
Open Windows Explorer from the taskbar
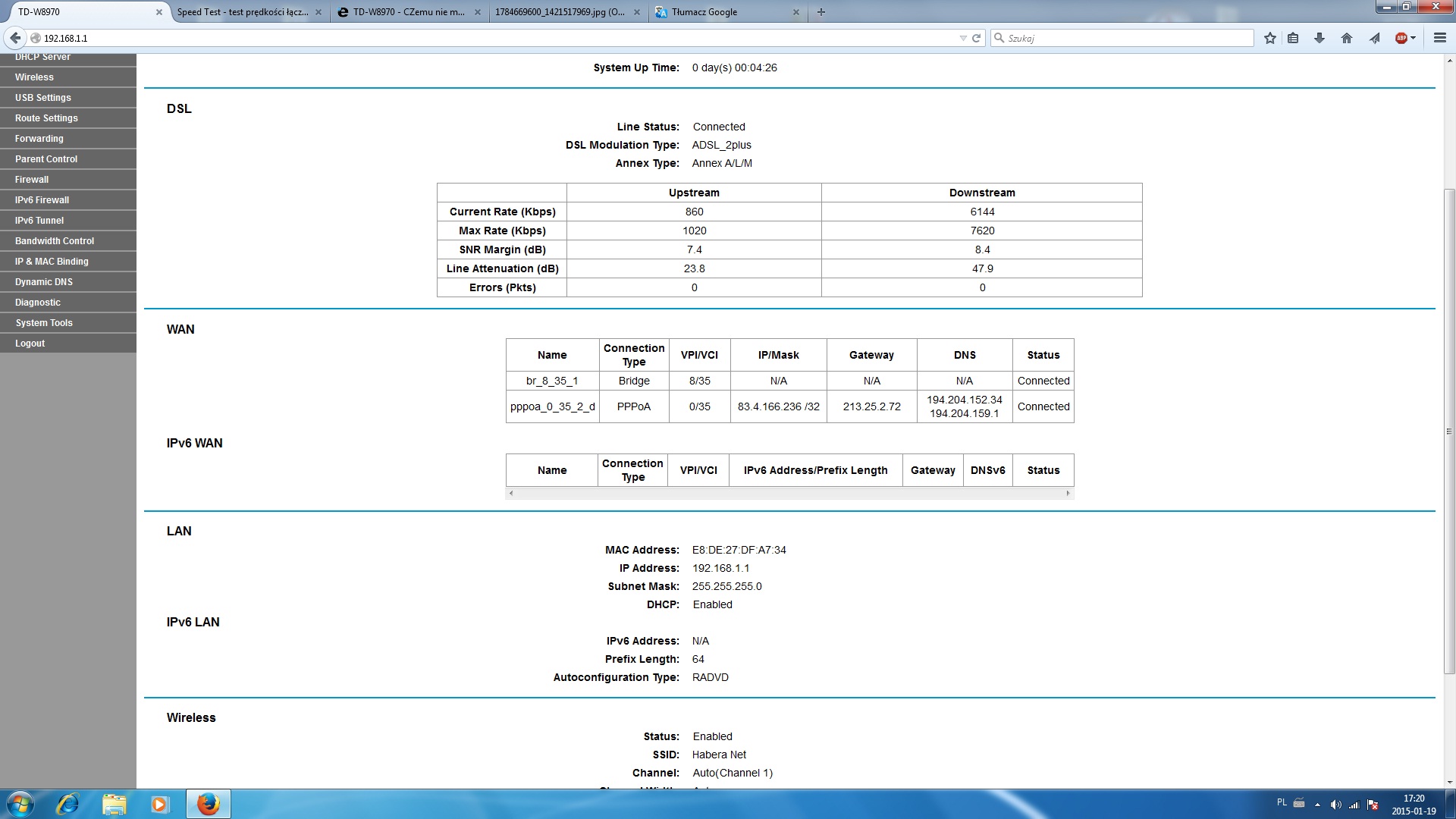pos(114,804)
